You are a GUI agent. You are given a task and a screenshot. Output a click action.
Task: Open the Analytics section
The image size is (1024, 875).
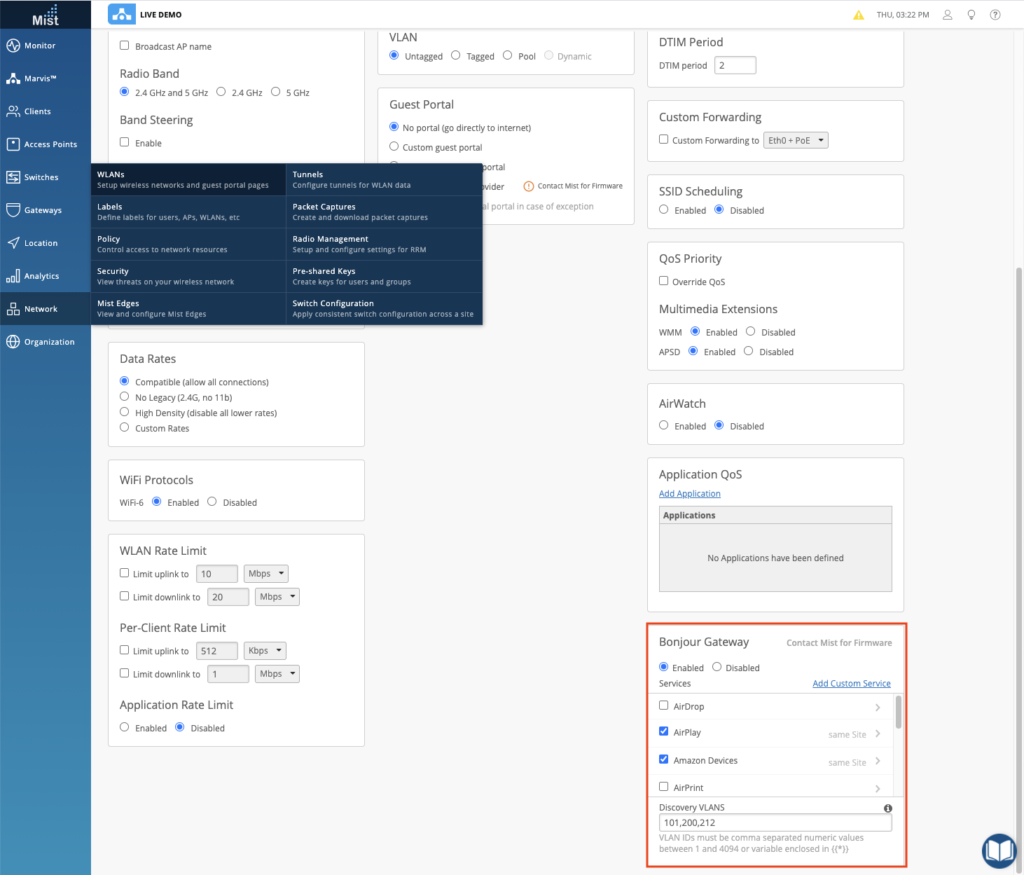point(45,275)
